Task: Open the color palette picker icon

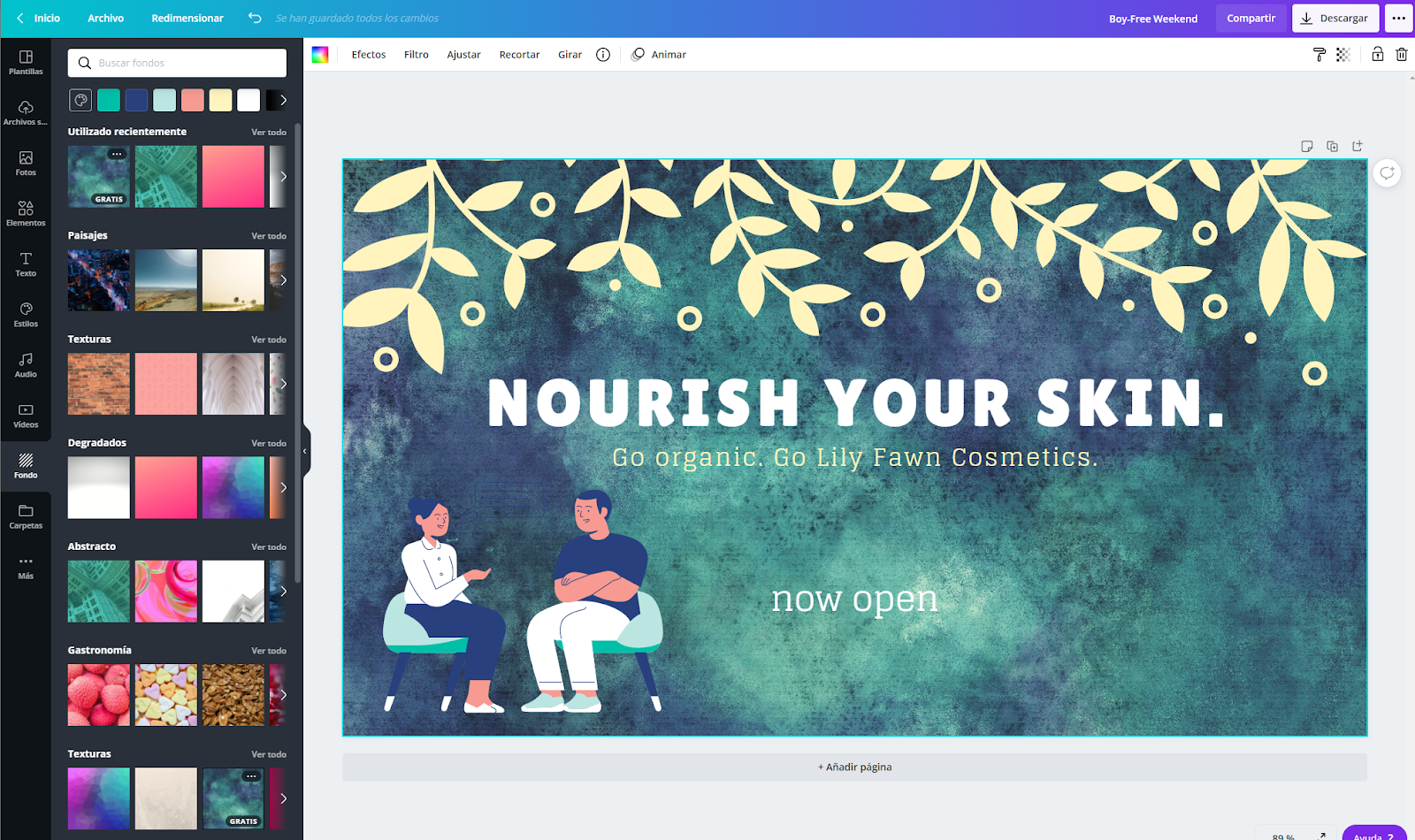Action: coord(80,100)
